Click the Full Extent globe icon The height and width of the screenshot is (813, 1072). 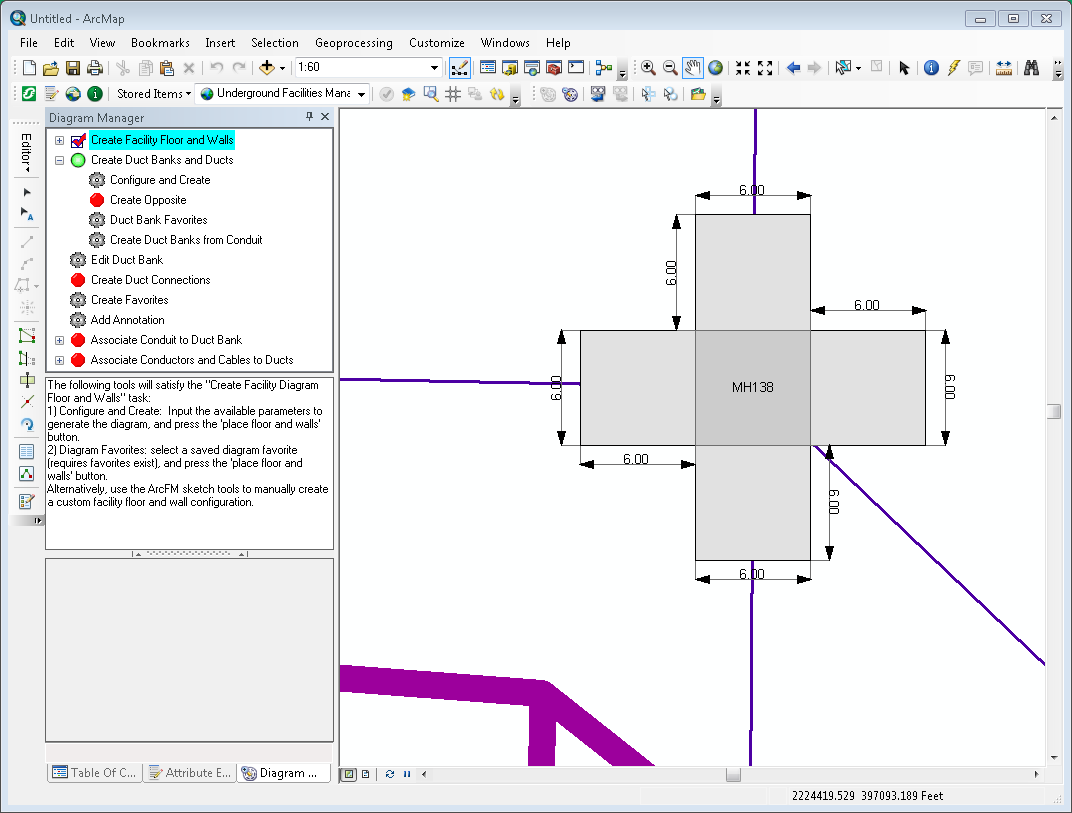715,68
